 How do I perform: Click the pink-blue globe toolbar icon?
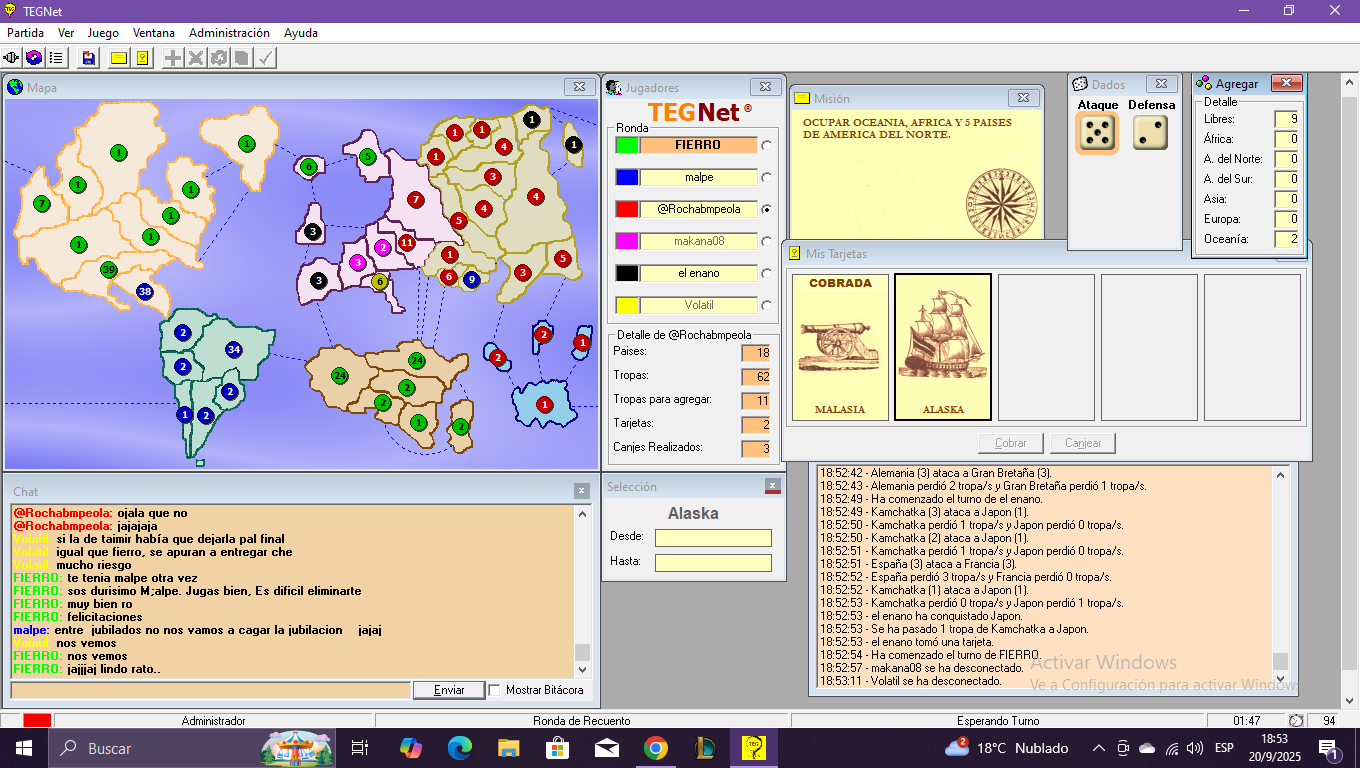34,58
